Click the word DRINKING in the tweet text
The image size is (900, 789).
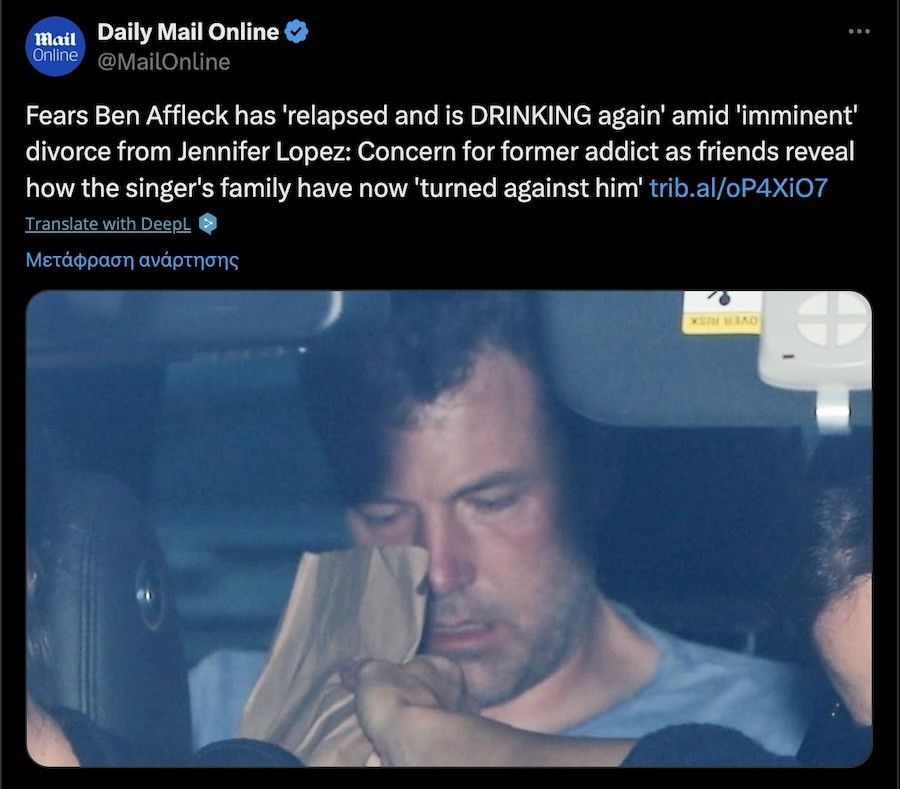[530, 115]
